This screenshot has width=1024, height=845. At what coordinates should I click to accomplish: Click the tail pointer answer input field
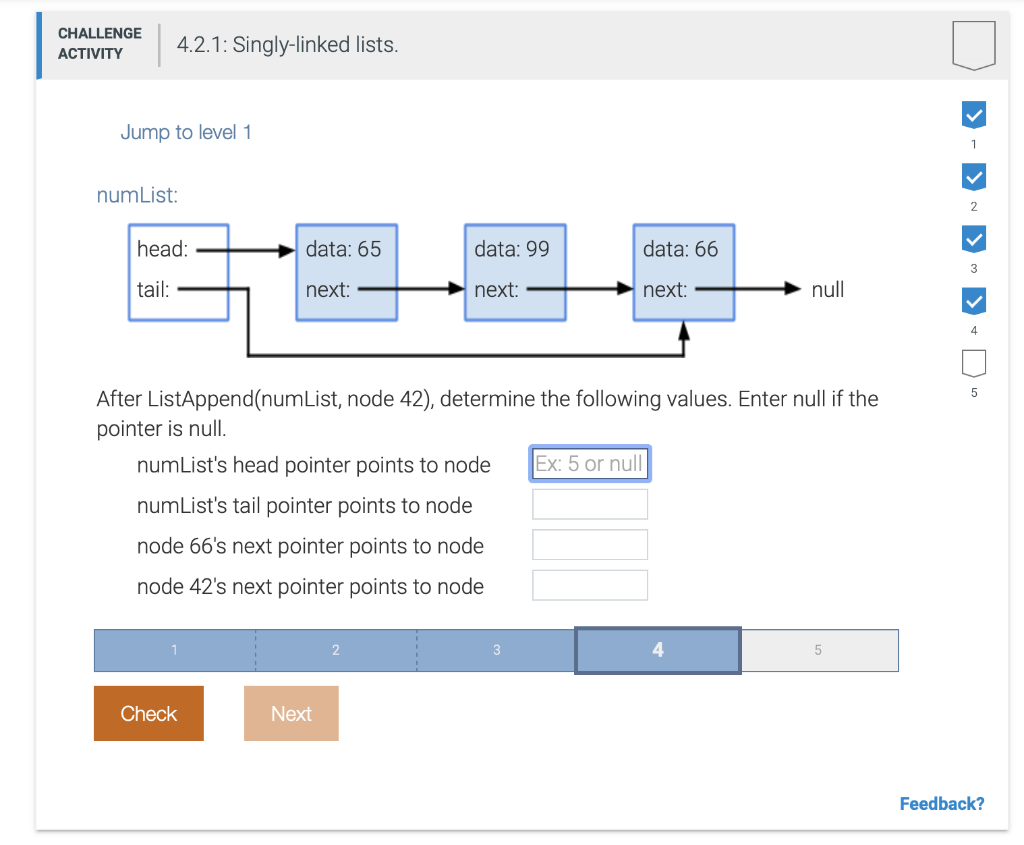(589, 504)
